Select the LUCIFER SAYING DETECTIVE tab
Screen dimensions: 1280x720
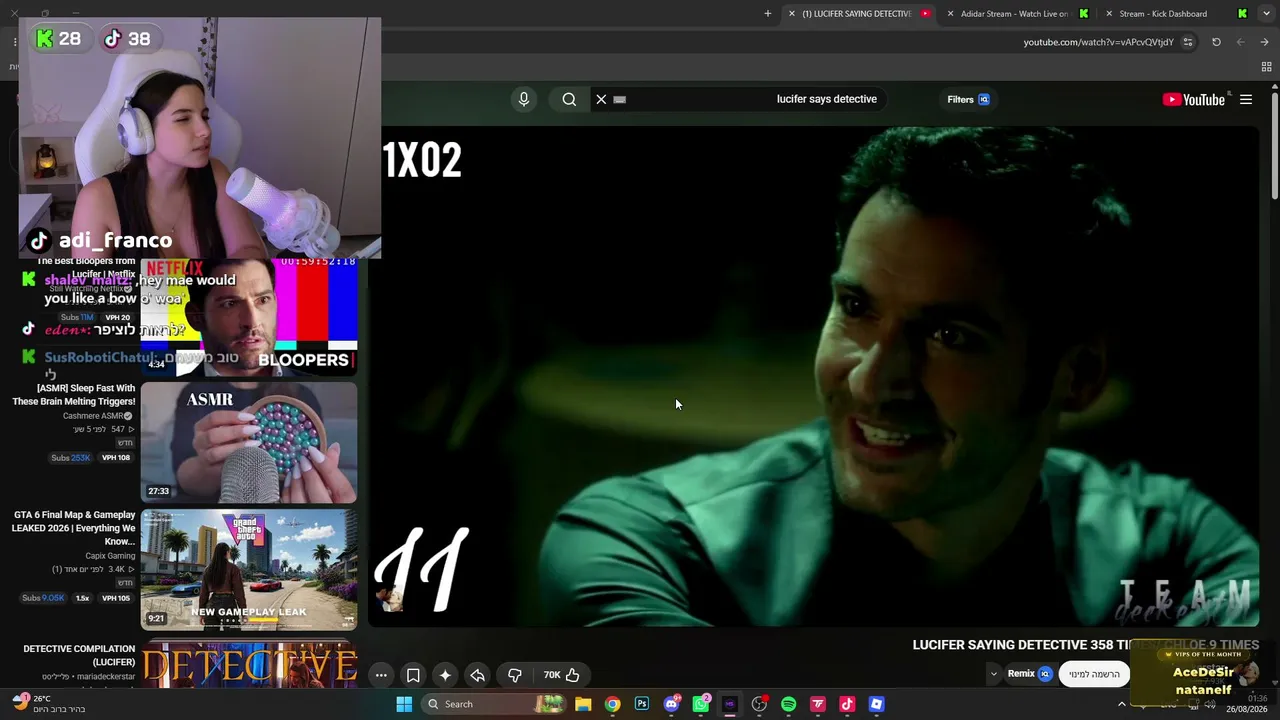coord(860,13)
